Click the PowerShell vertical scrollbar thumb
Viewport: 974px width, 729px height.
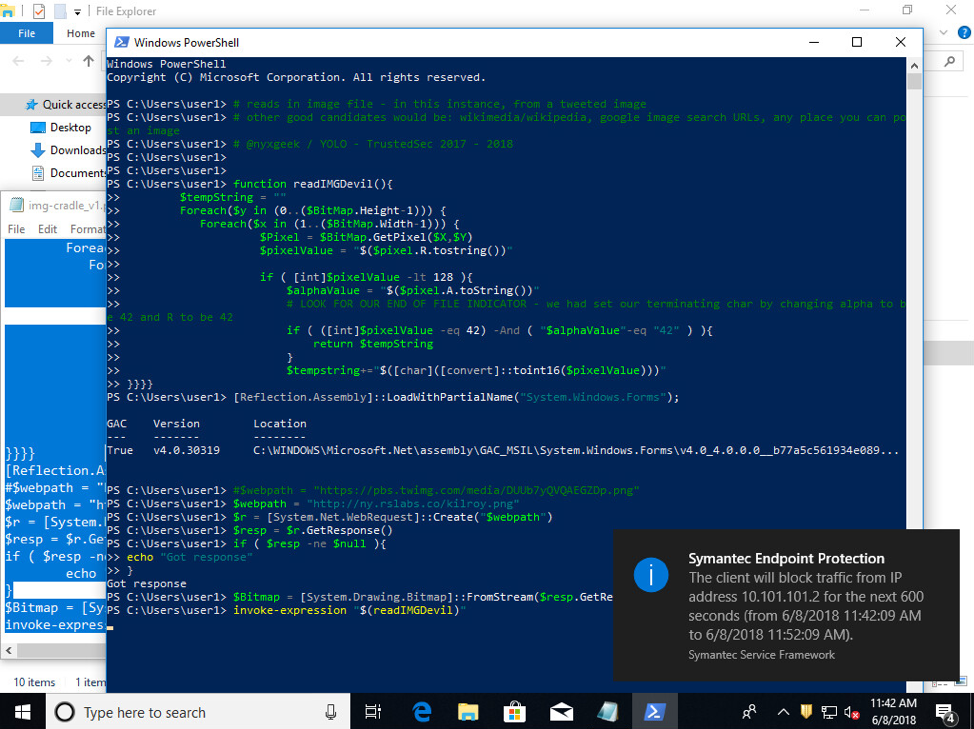914,81
